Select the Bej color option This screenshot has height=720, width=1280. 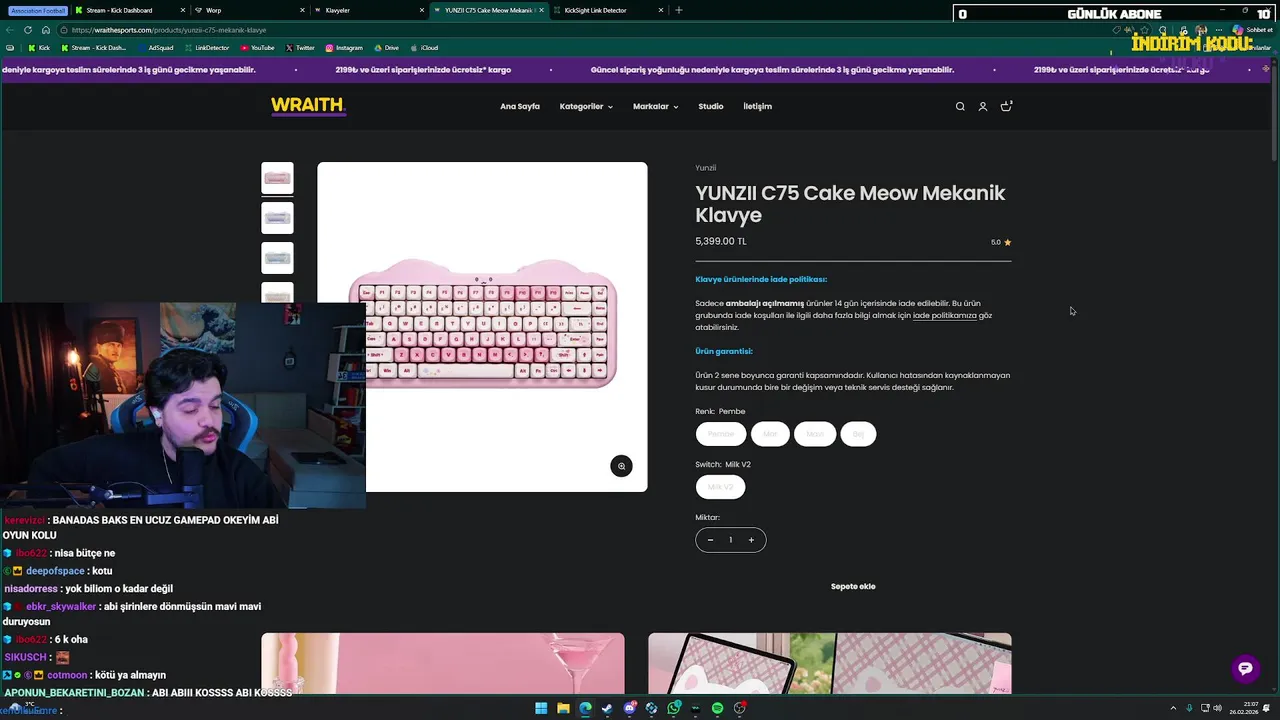(x=858, y=434)
